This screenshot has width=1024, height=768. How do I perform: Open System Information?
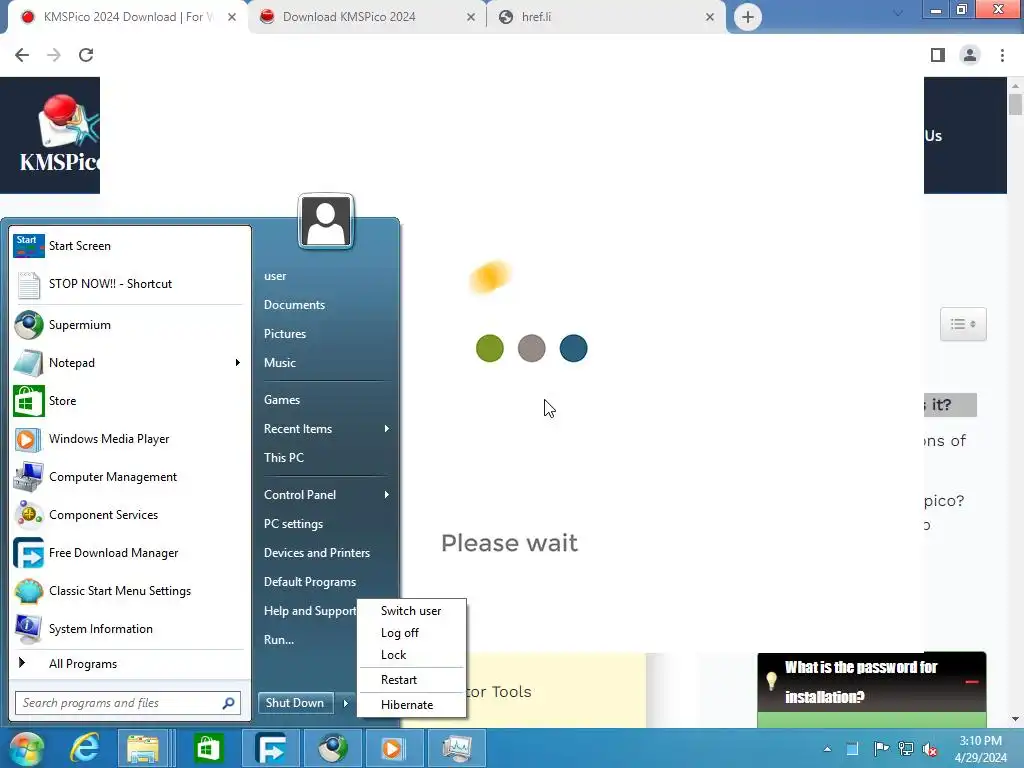click(x=129, y=628)
